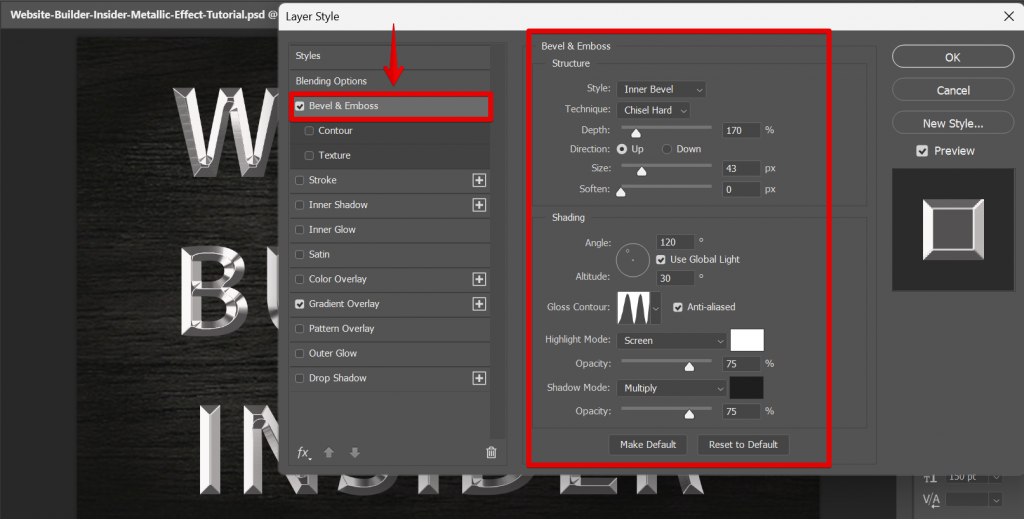Delete effect with the trash icon
This screenshot has height=519, width=1024.
click(491, 452)
